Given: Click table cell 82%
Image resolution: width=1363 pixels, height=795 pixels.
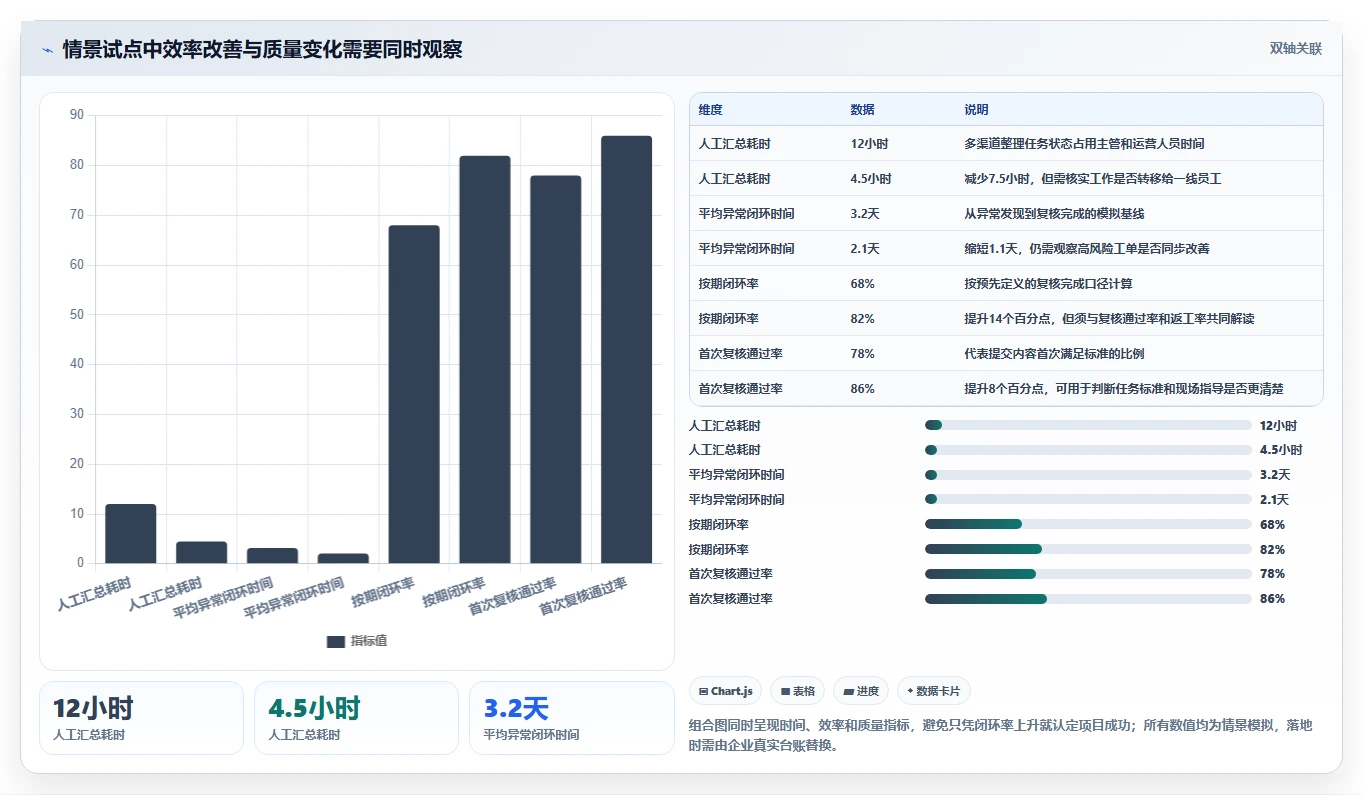Looking at the screenshot, I should click(862, 319).
